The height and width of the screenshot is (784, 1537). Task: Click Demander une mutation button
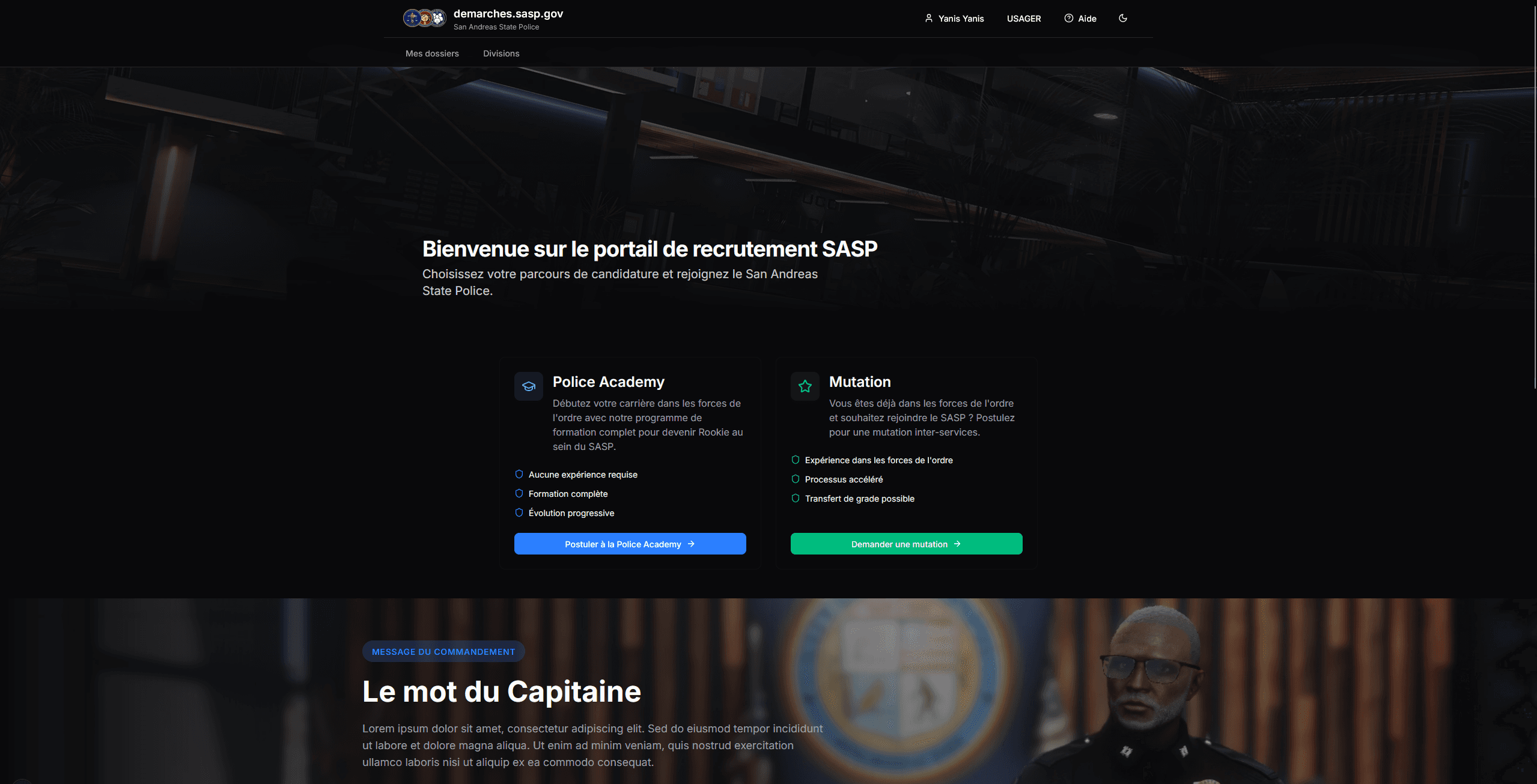point(906,544)
